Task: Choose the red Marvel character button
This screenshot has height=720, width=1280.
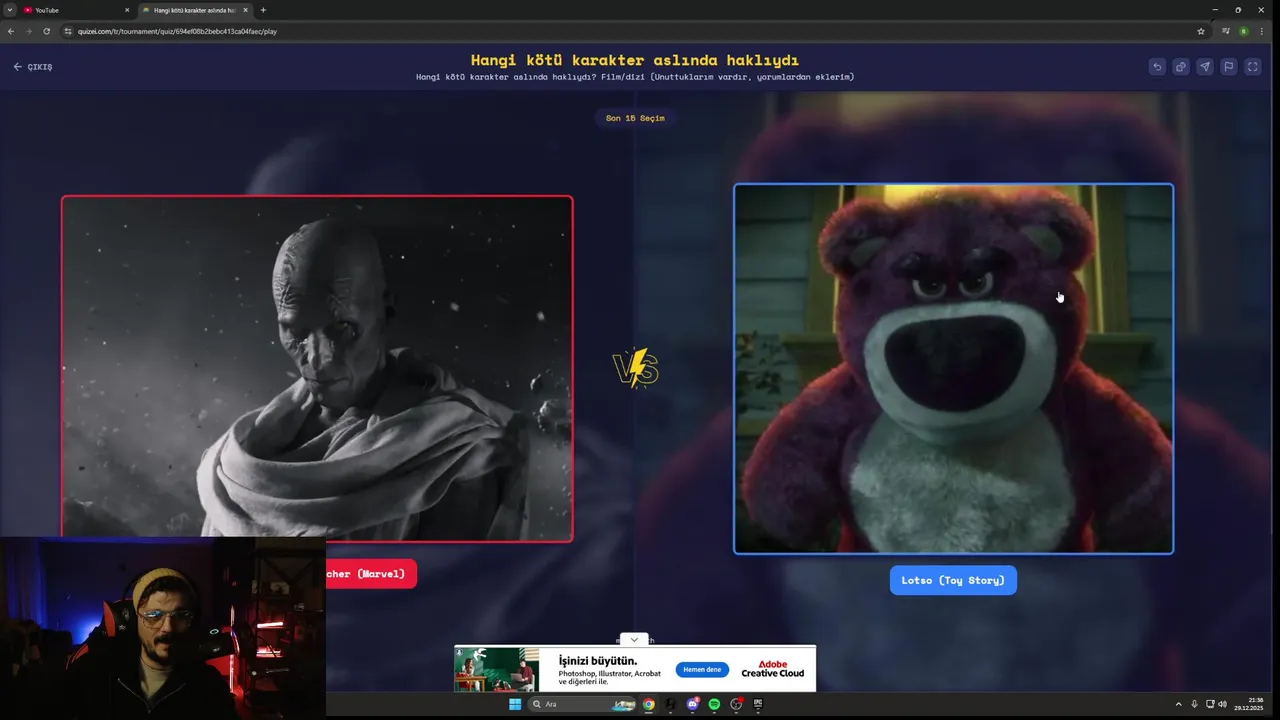Action: pyautogui.click(x=371, y=574)
